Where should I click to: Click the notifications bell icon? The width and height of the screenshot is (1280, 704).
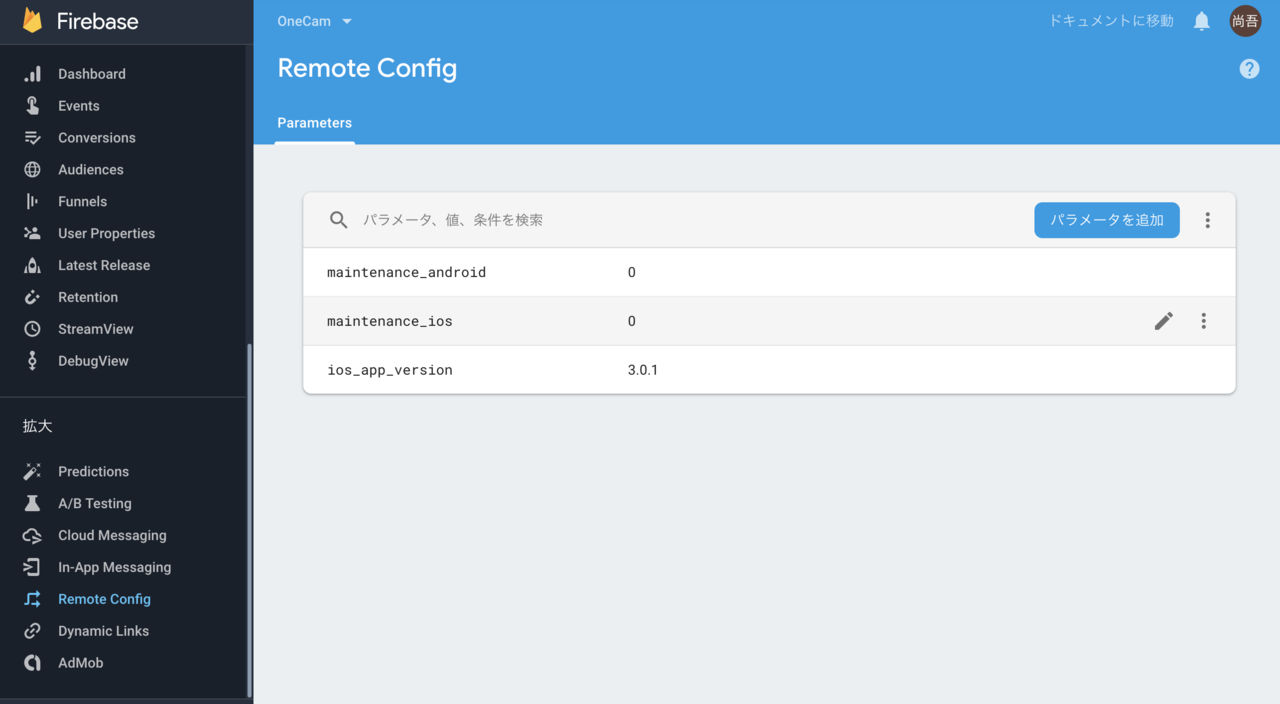point(1202,21)
